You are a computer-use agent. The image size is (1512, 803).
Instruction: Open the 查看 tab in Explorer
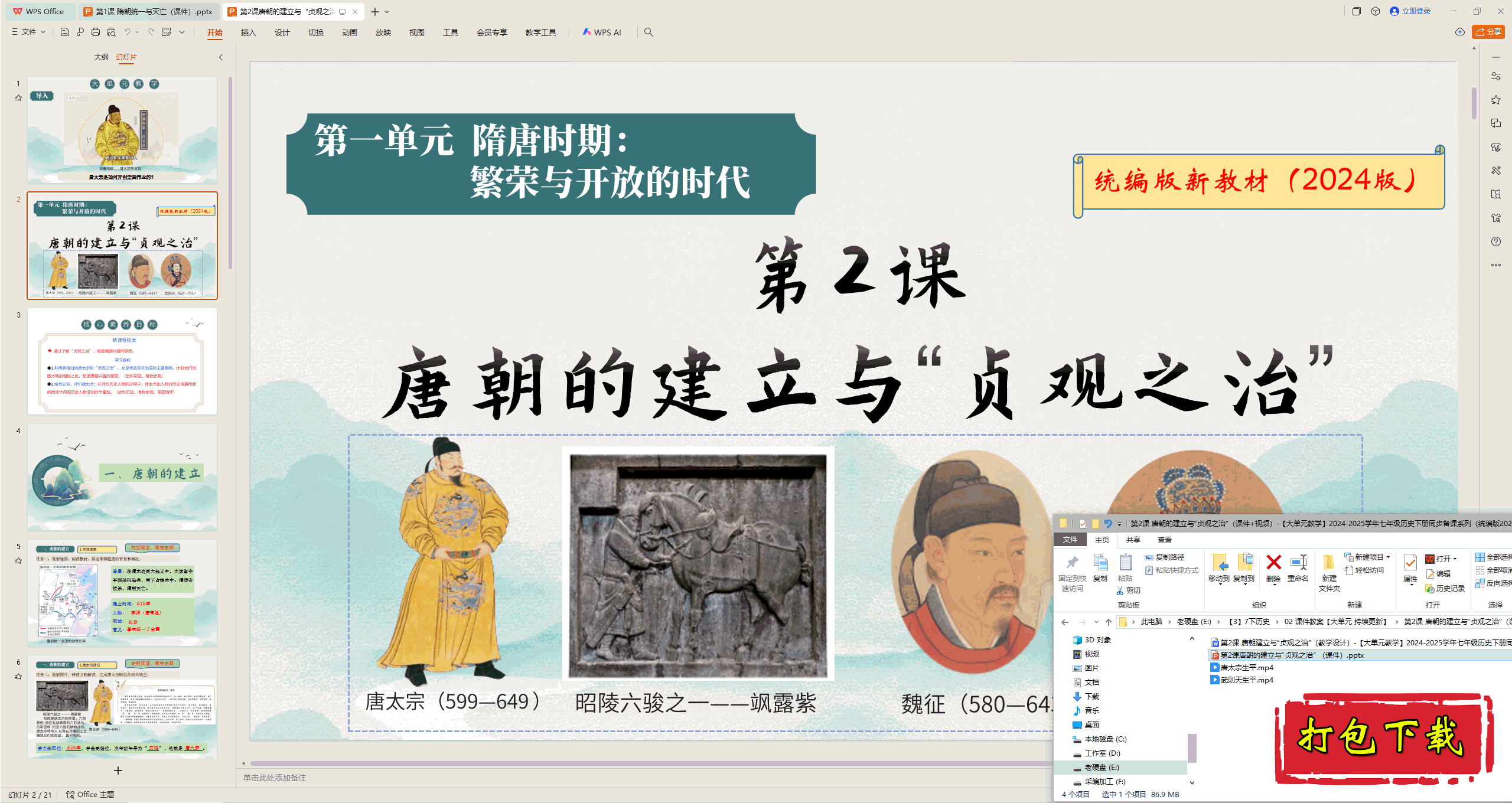click(1164, 540)
